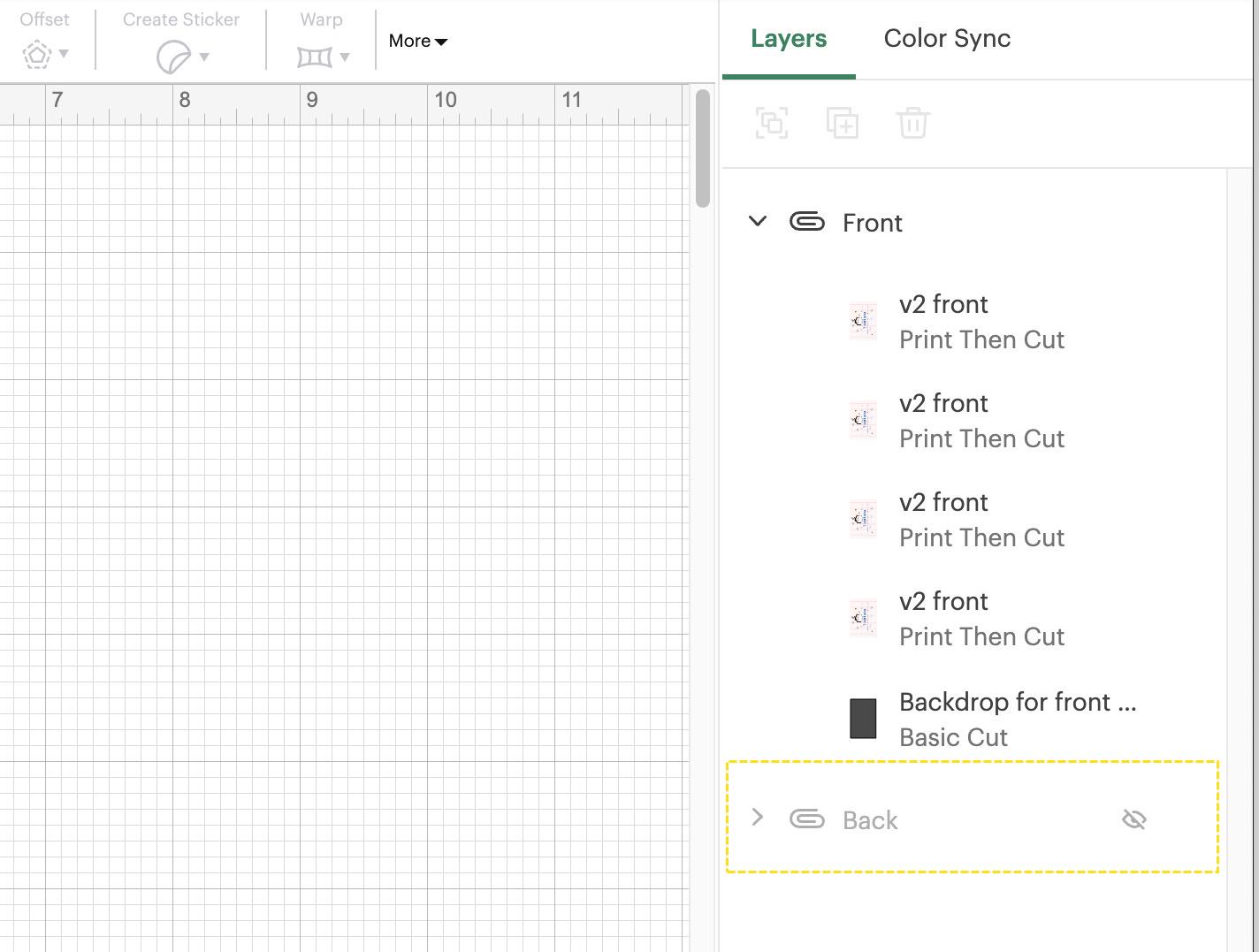Open the Warp dropdown arrow
Screen dimensions: 1259x952
tap(345, 57)
